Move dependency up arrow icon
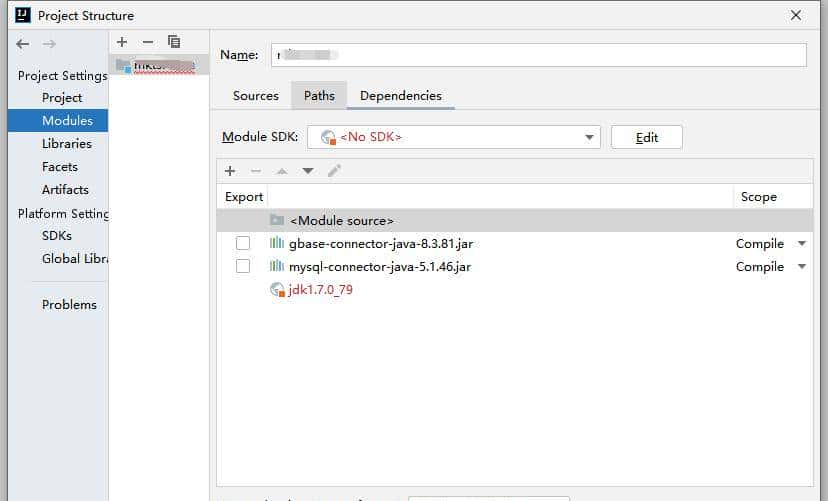 (282, 171)
